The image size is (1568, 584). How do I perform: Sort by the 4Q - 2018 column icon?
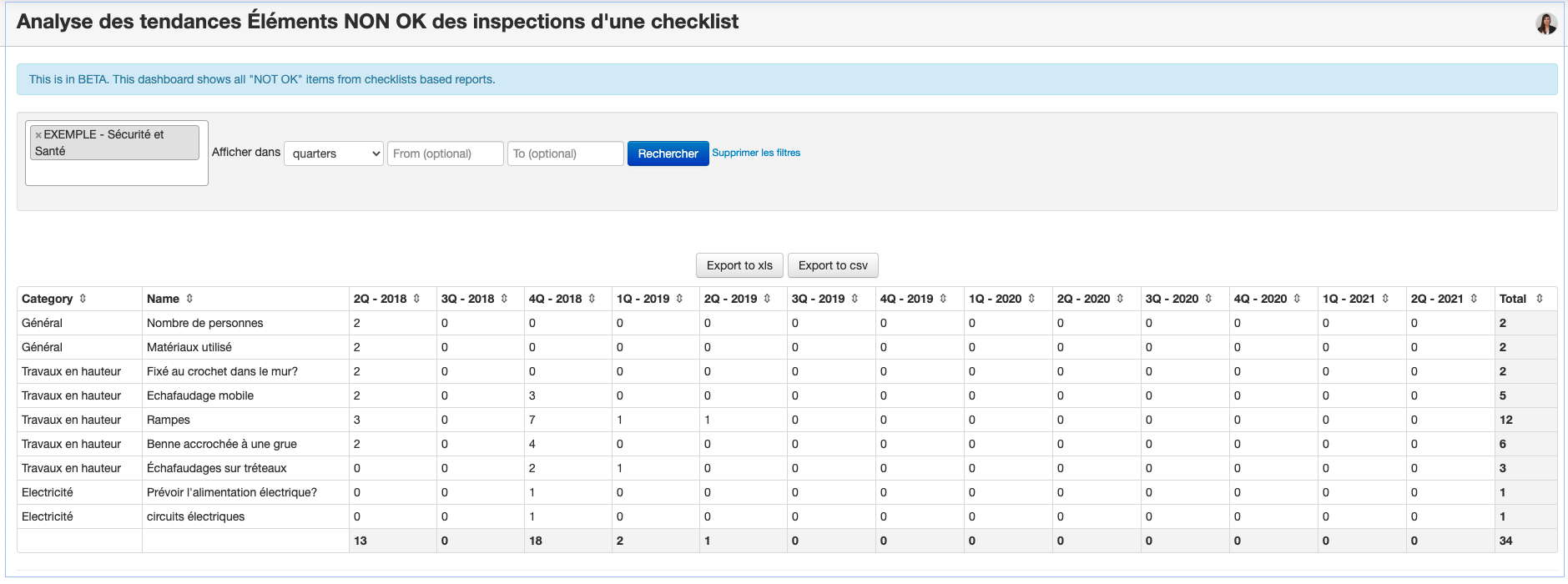592,299
